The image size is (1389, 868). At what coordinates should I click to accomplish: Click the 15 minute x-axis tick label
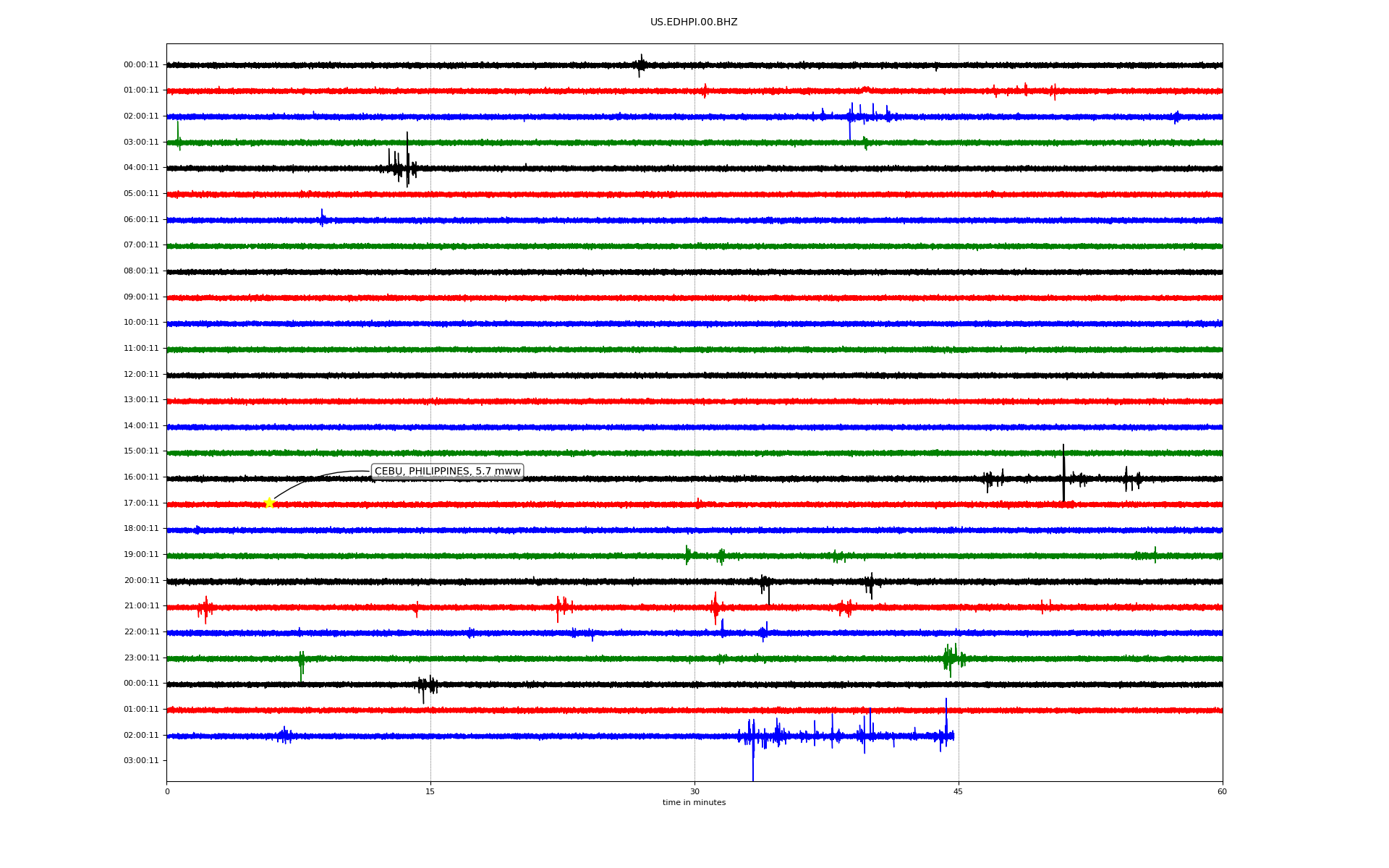pos(430,791)
